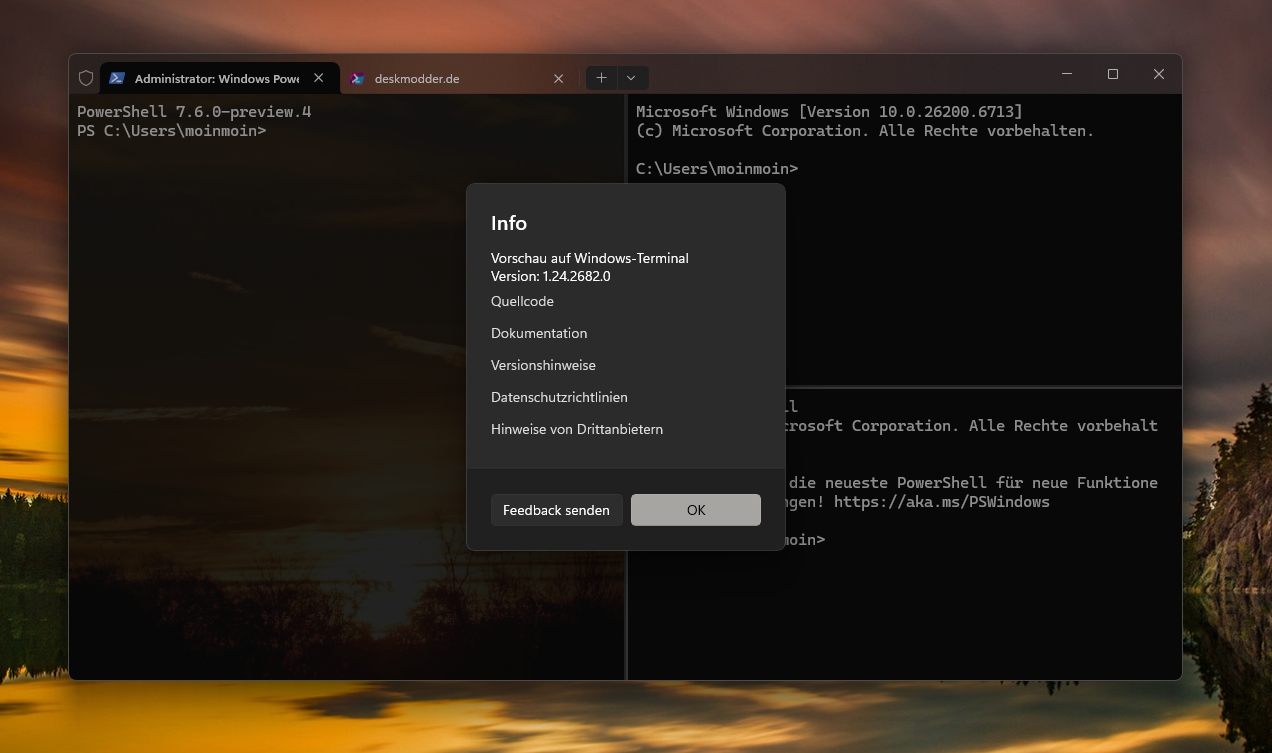This screenshot has height=753, width=1272.
Task: Click the Info dialog heading
Action: coord(508,223)
